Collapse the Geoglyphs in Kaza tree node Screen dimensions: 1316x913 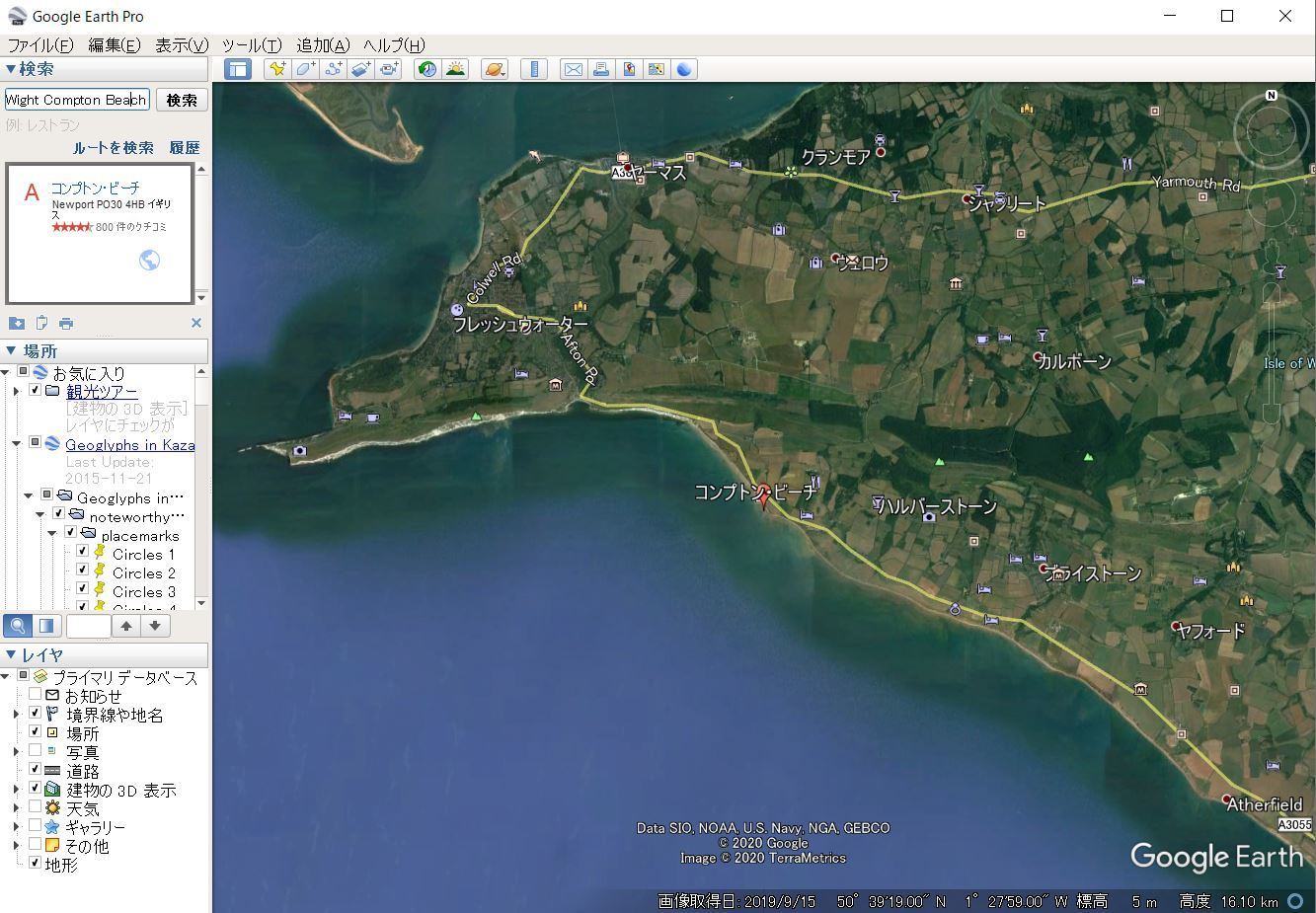point(16,444)
